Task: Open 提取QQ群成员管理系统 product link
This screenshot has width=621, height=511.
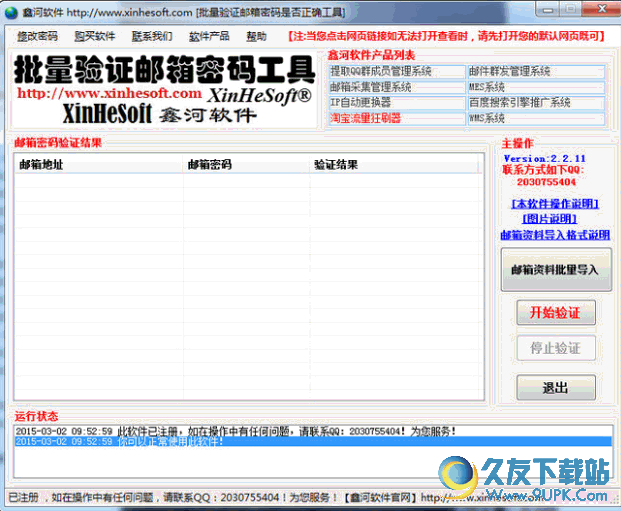Action: [396, 72]
